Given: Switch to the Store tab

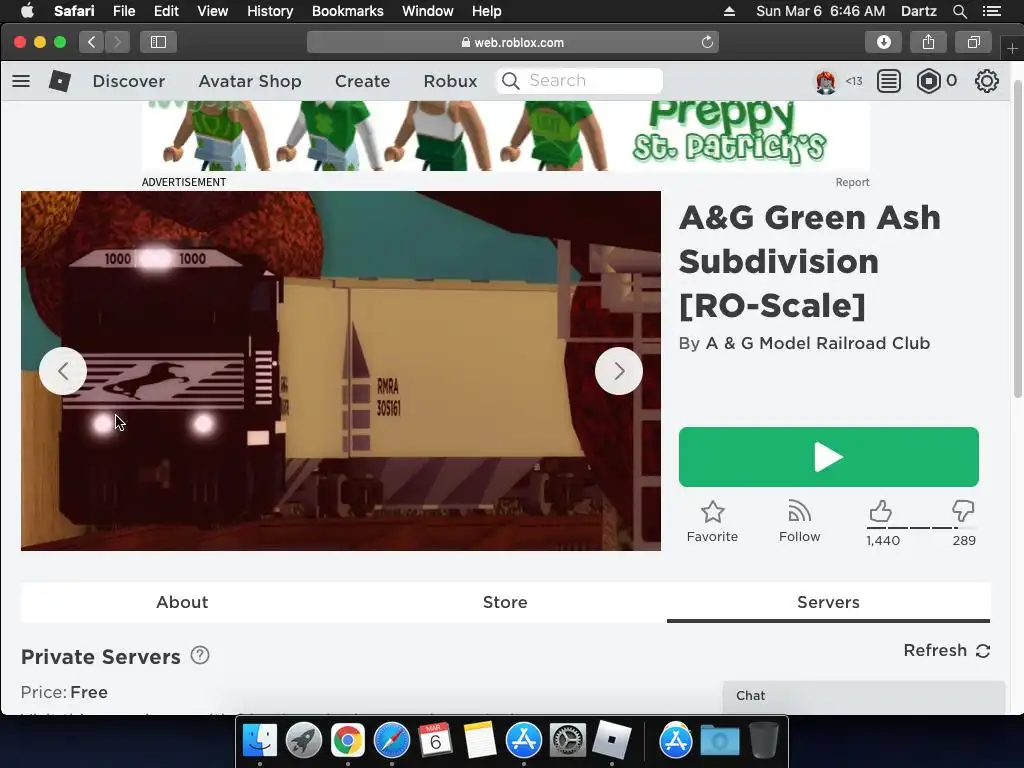Looking at the screenshot, I should click(x=505, y=602).
